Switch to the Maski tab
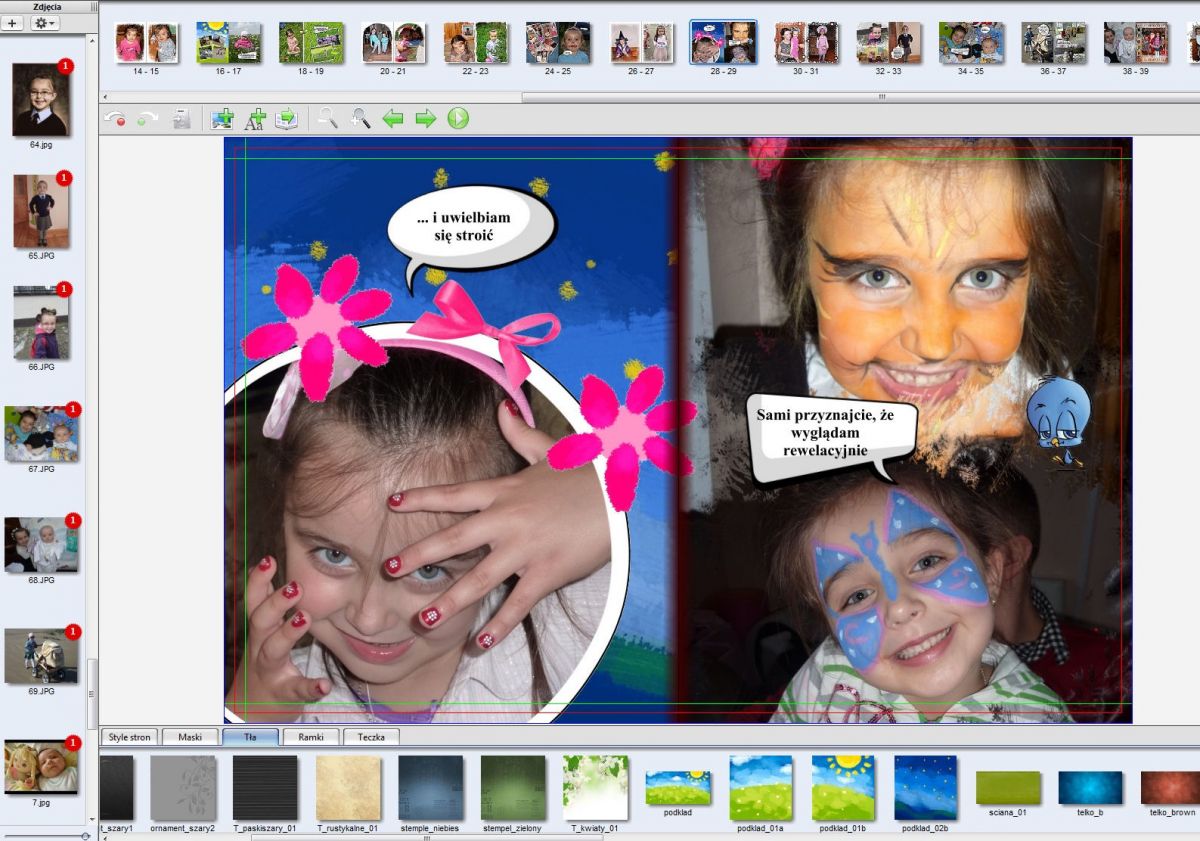Viewport: 1200px width, 841px height. pos(189,737)
